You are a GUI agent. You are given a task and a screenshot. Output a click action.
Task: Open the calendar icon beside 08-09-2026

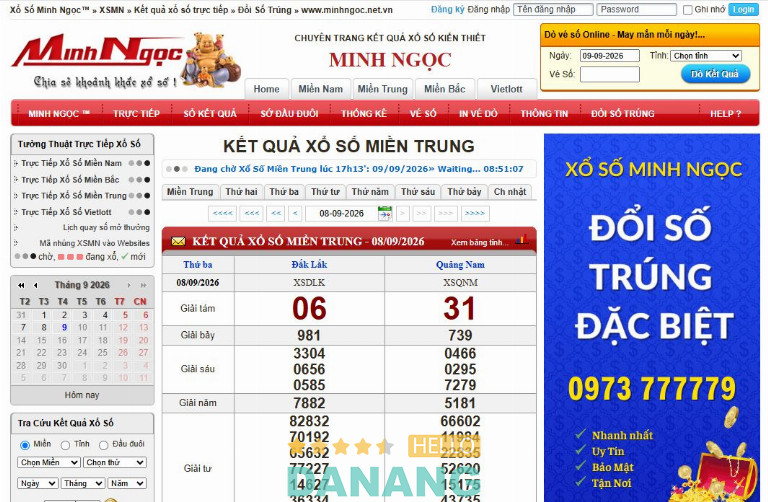pyautogui.click(x=384, y=214)
